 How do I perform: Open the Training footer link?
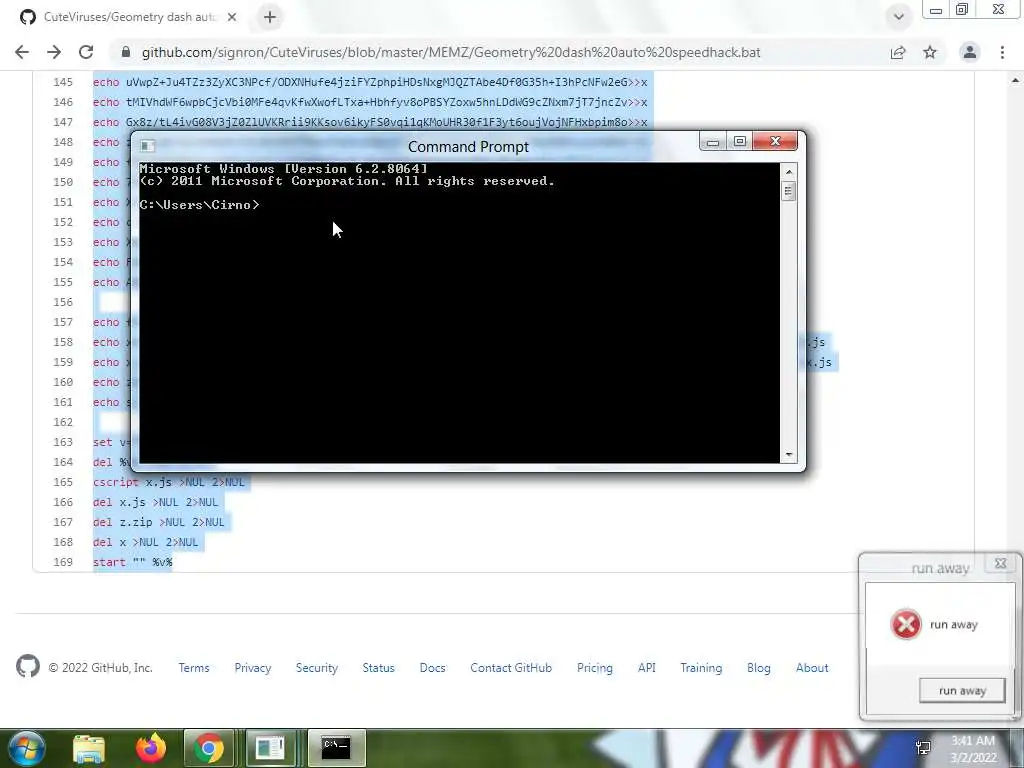coord(701,667)
